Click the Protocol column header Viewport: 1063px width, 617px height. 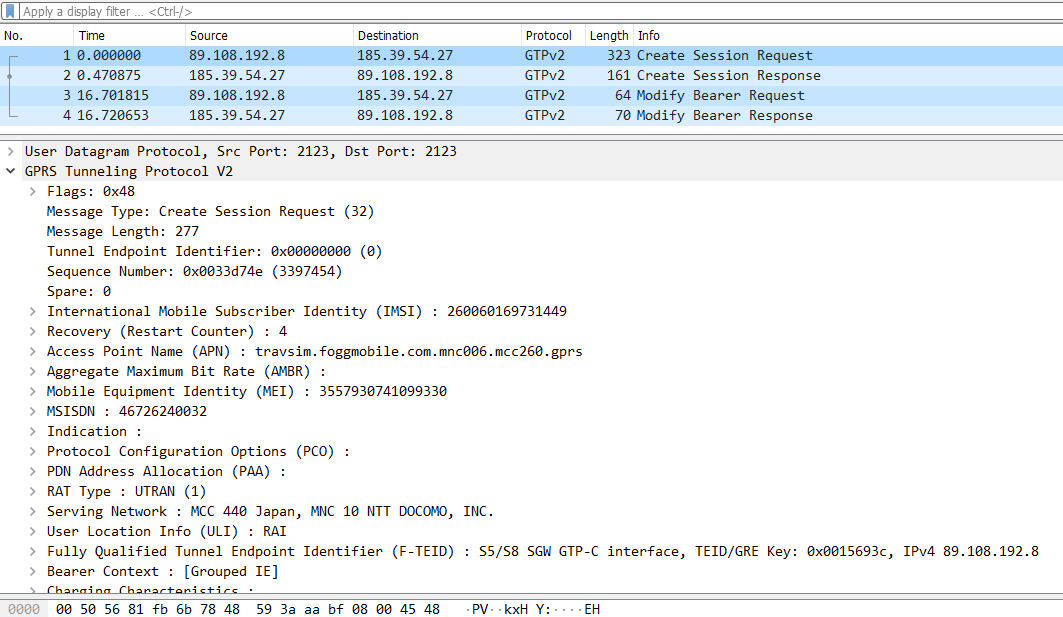551,34
